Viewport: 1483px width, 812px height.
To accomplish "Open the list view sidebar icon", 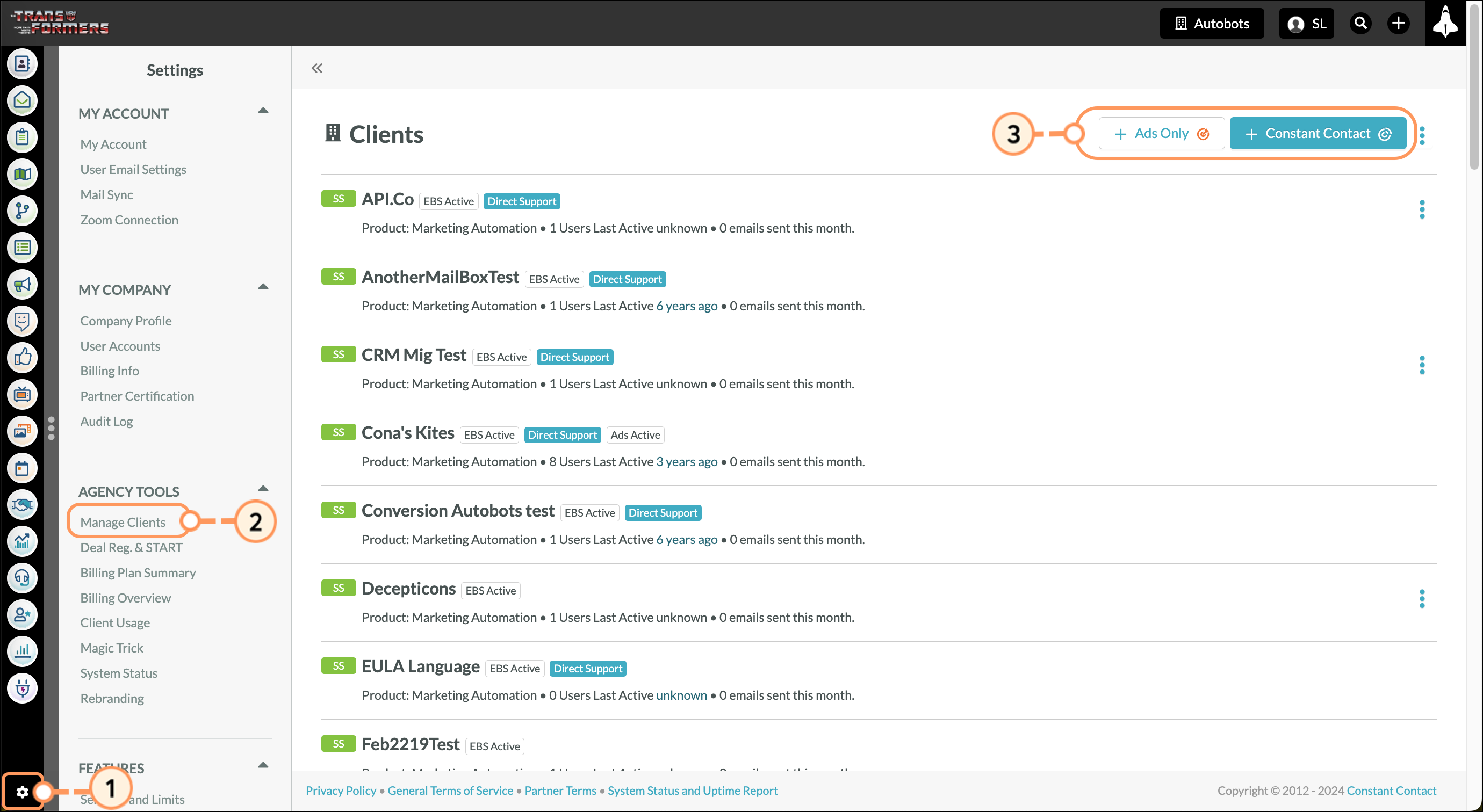I will 22,248.
